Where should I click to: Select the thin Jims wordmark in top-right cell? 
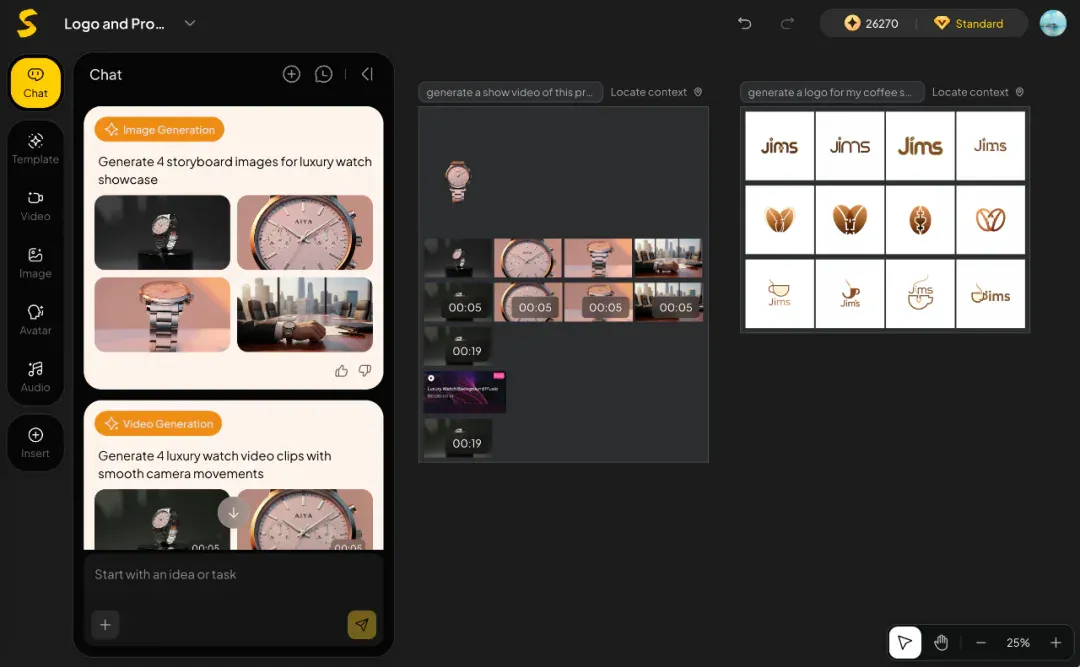[990, 146]
